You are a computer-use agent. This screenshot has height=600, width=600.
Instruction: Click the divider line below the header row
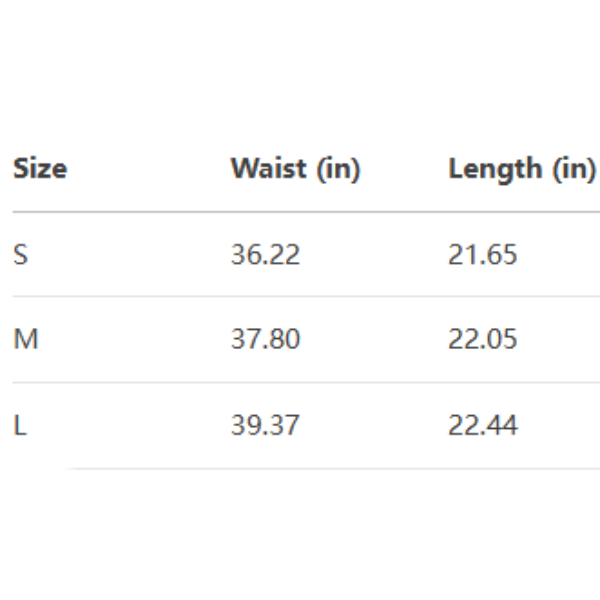[300, 212]
